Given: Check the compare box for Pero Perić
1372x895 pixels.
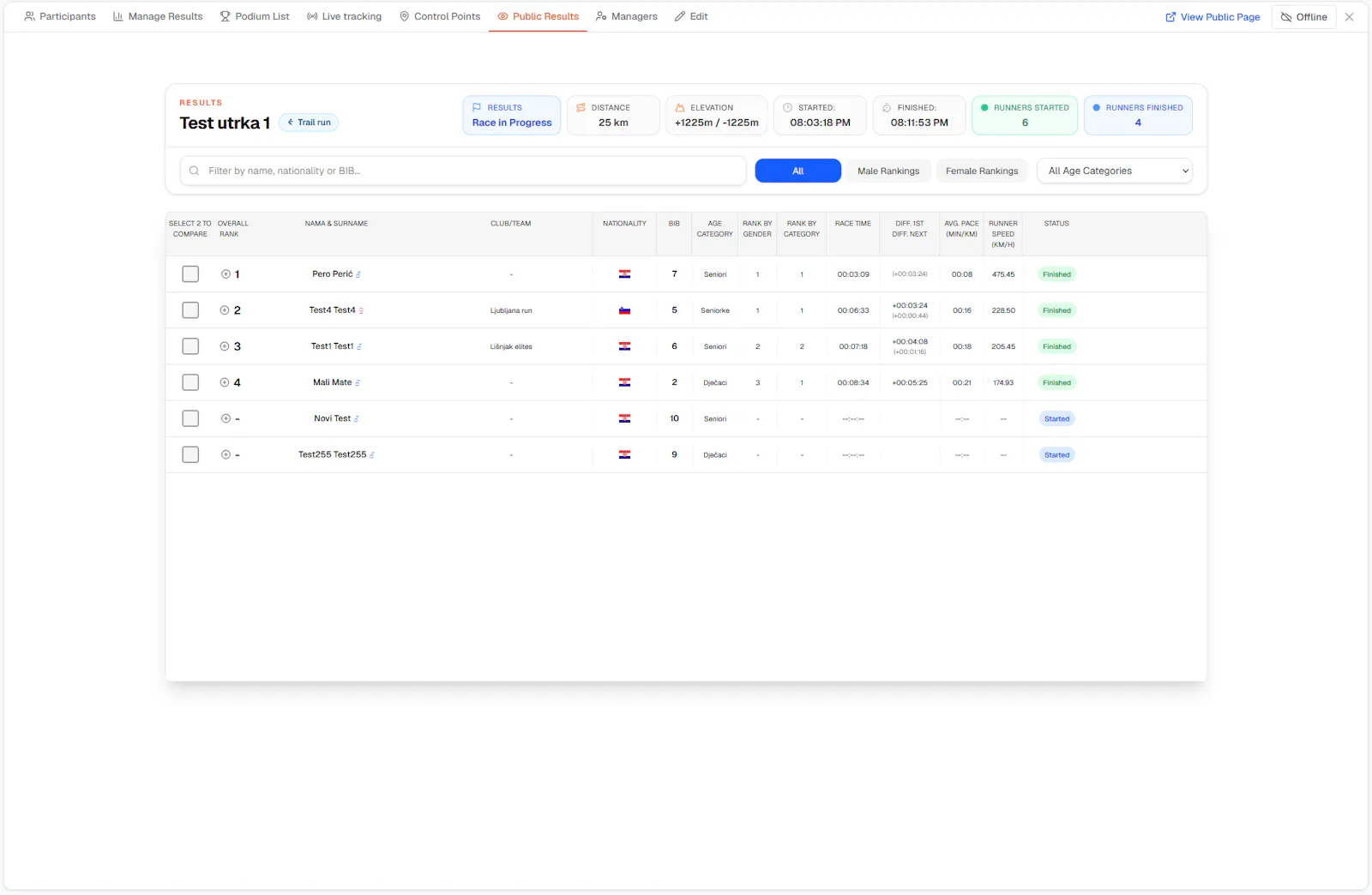Looking at the screenshot, I should [190, 274].
